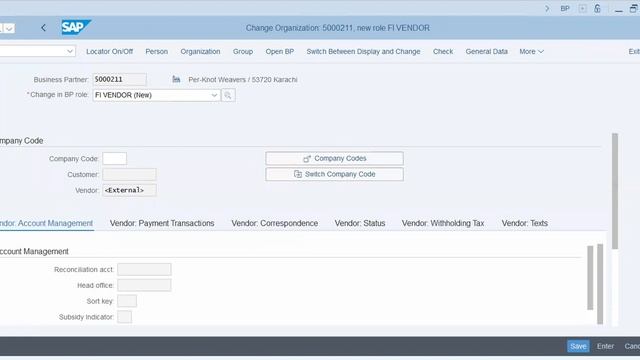Switch to Vendor: Account Management tab
This screenshot has width=640, height=360.
coord(46,223)
